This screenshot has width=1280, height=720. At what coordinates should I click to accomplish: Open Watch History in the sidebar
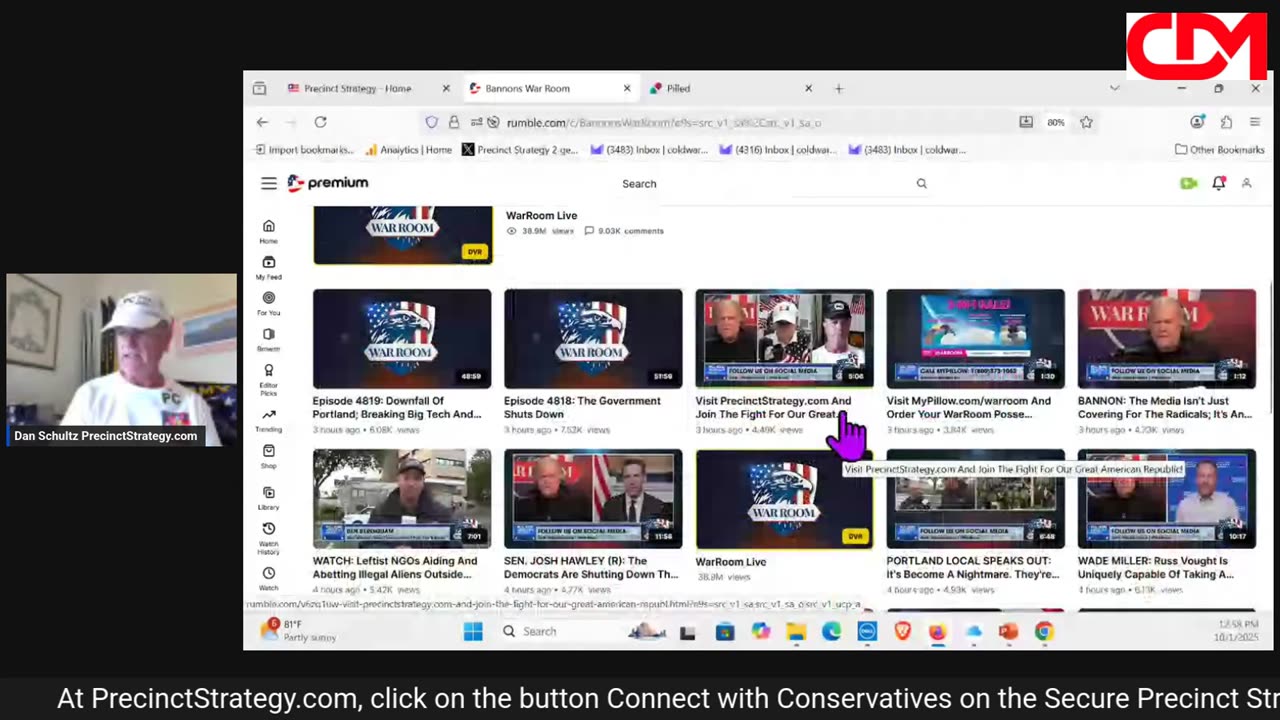(269, 538)
